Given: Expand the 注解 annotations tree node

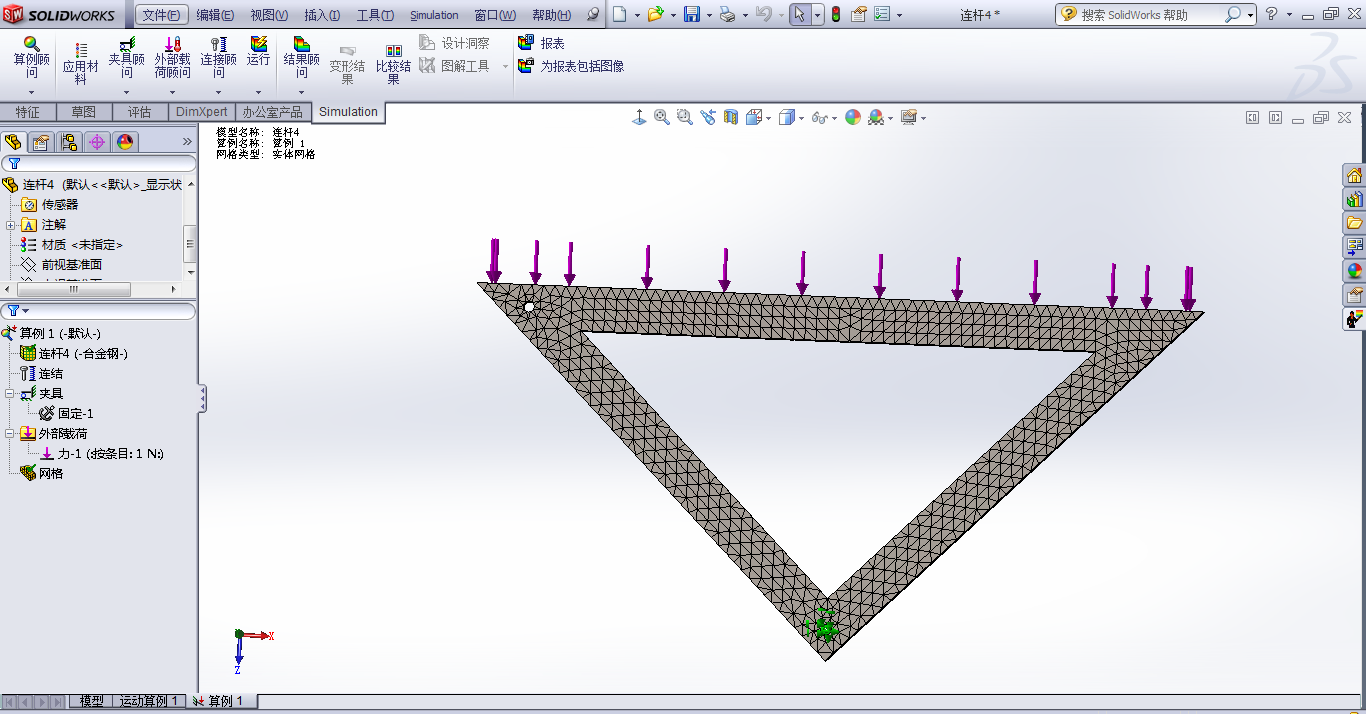Looking at the screenshot, I should click(10, 225).
